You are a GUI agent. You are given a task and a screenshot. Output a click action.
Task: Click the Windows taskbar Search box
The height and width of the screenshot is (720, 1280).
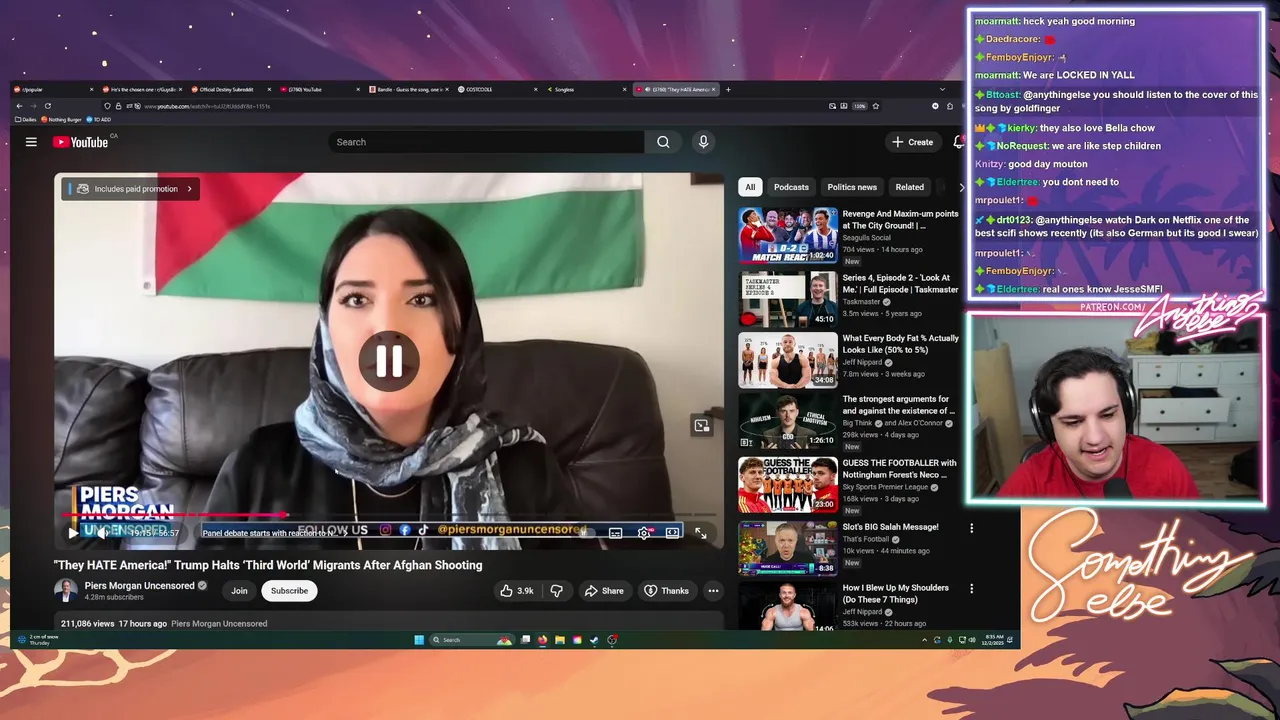coord(471,640)
